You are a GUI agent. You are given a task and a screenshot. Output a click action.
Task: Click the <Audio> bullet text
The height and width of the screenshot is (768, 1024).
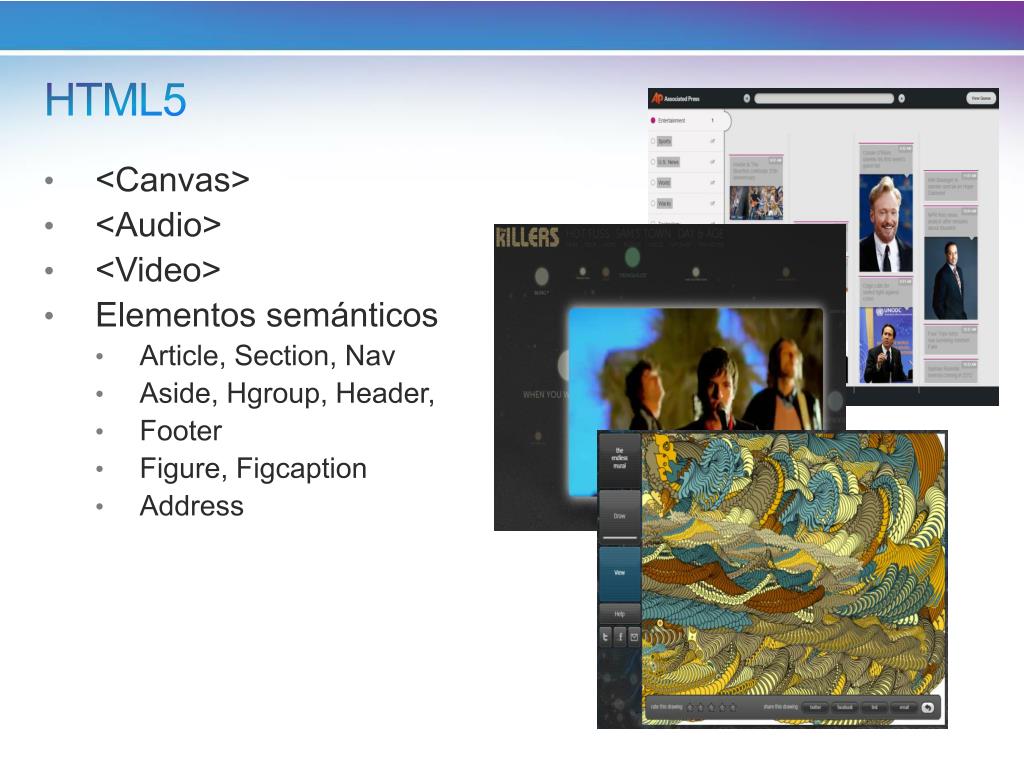(158, 225)
